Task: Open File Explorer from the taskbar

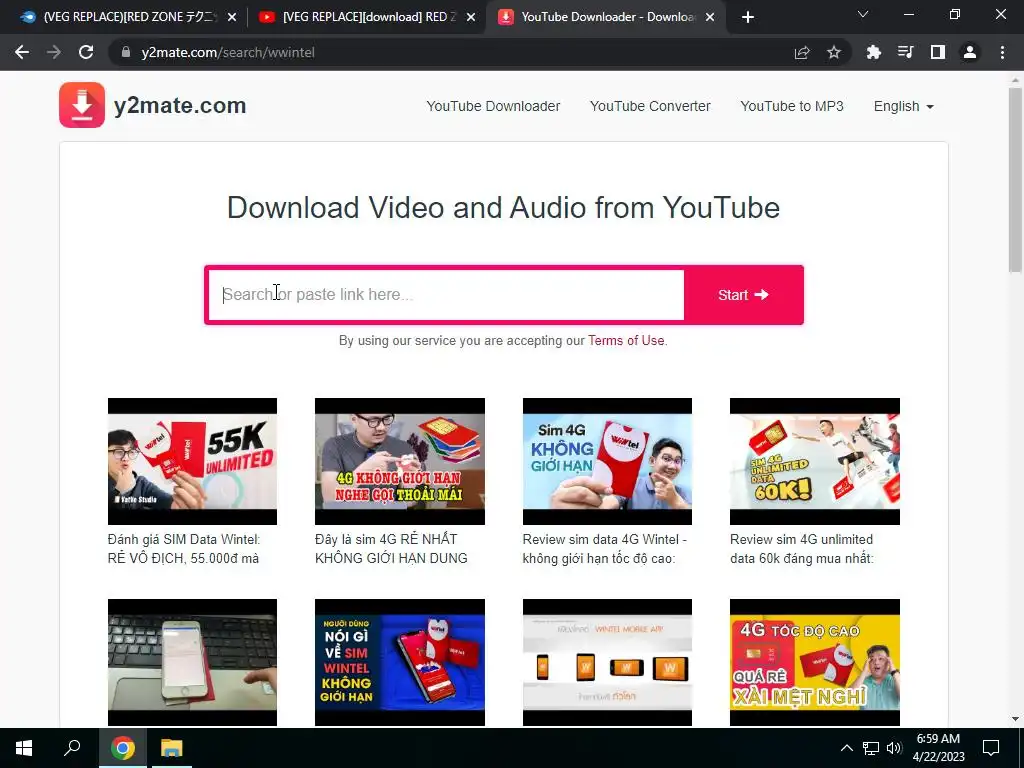Action: pyautogui.click(x=172, y=748)
